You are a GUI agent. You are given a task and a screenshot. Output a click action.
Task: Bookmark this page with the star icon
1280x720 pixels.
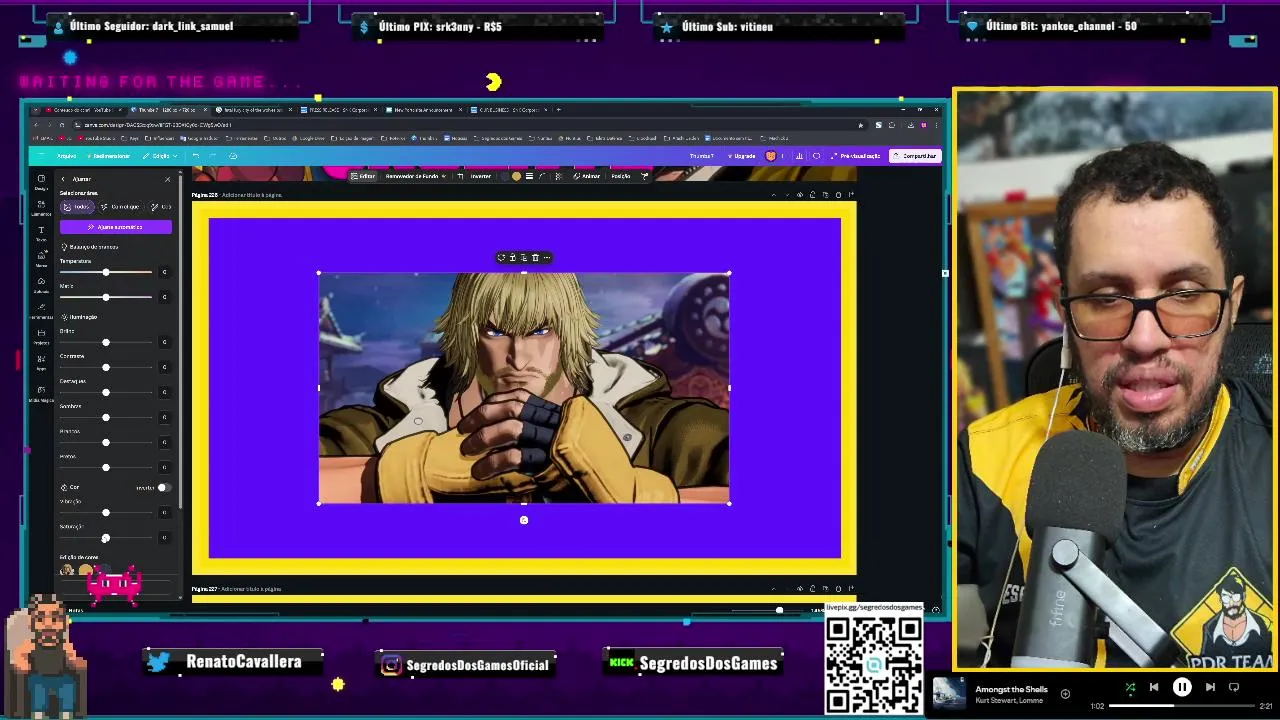click(x=860, y=125)
